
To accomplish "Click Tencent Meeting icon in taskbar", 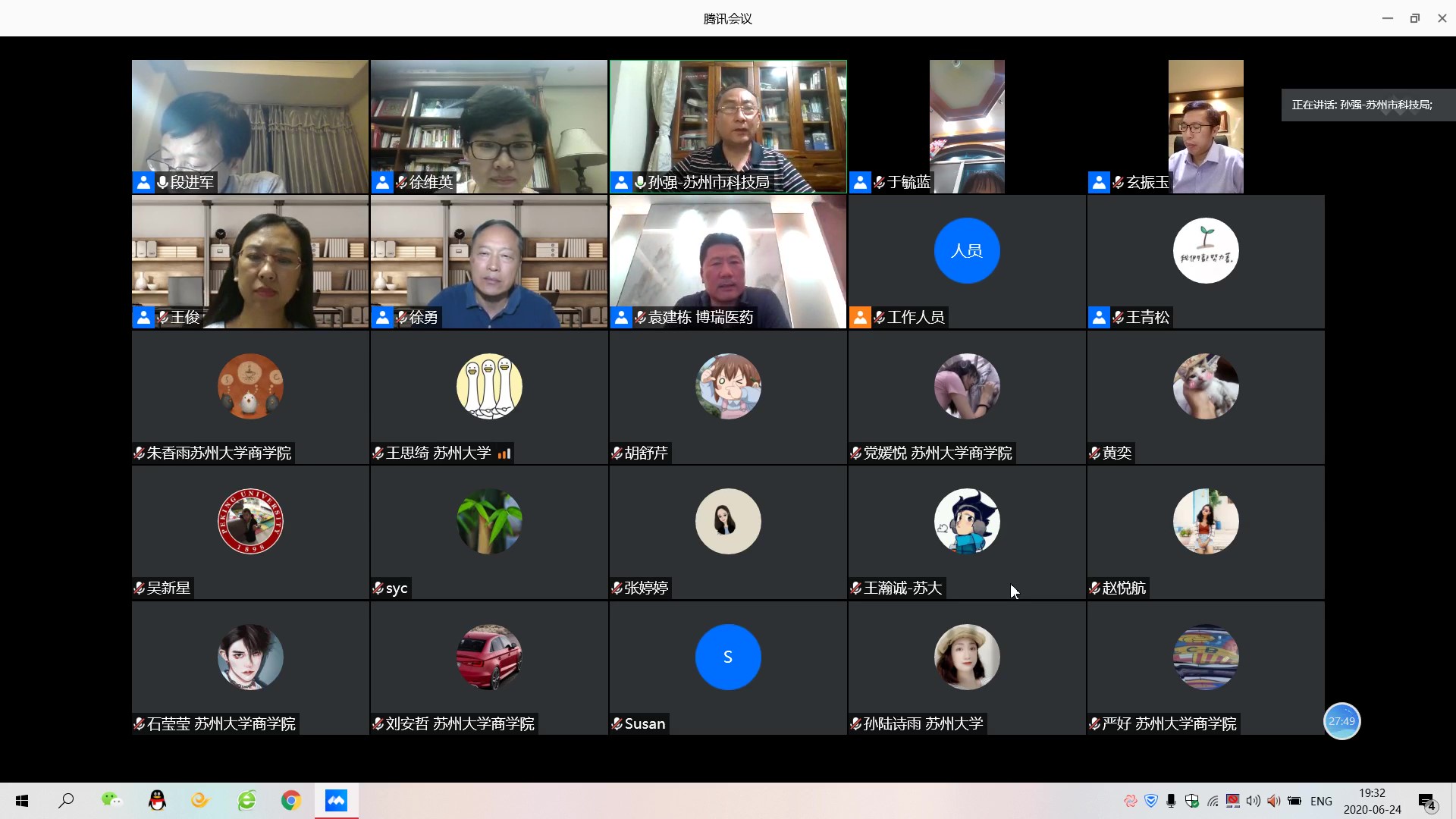I will pyautogui.click(x=336, y=801).
